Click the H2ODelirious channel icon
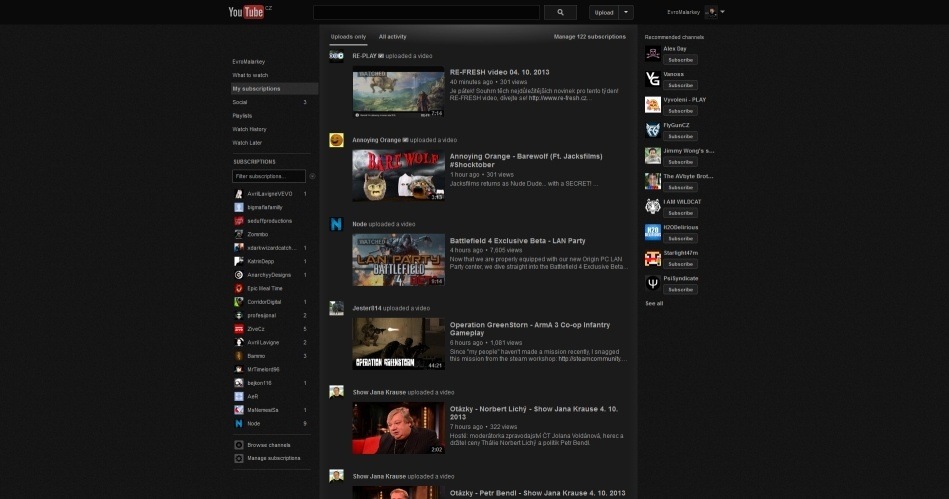 652,233
